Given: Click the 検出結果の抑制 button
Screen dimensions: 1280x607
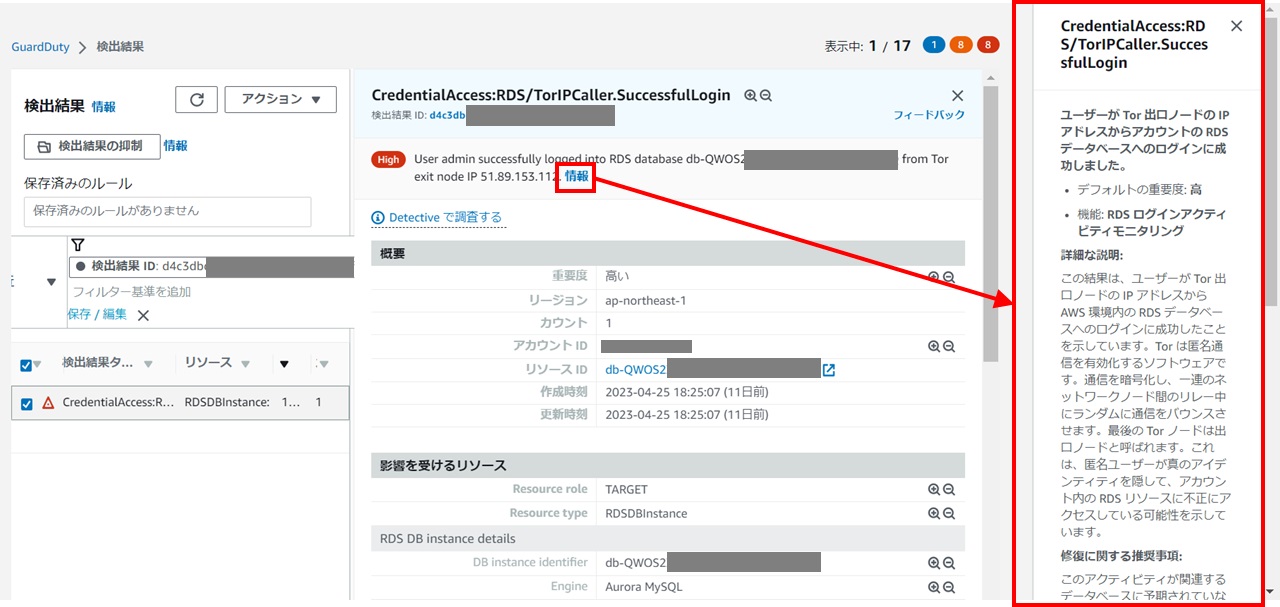Looking at the screenshot, I should [92, 146].
